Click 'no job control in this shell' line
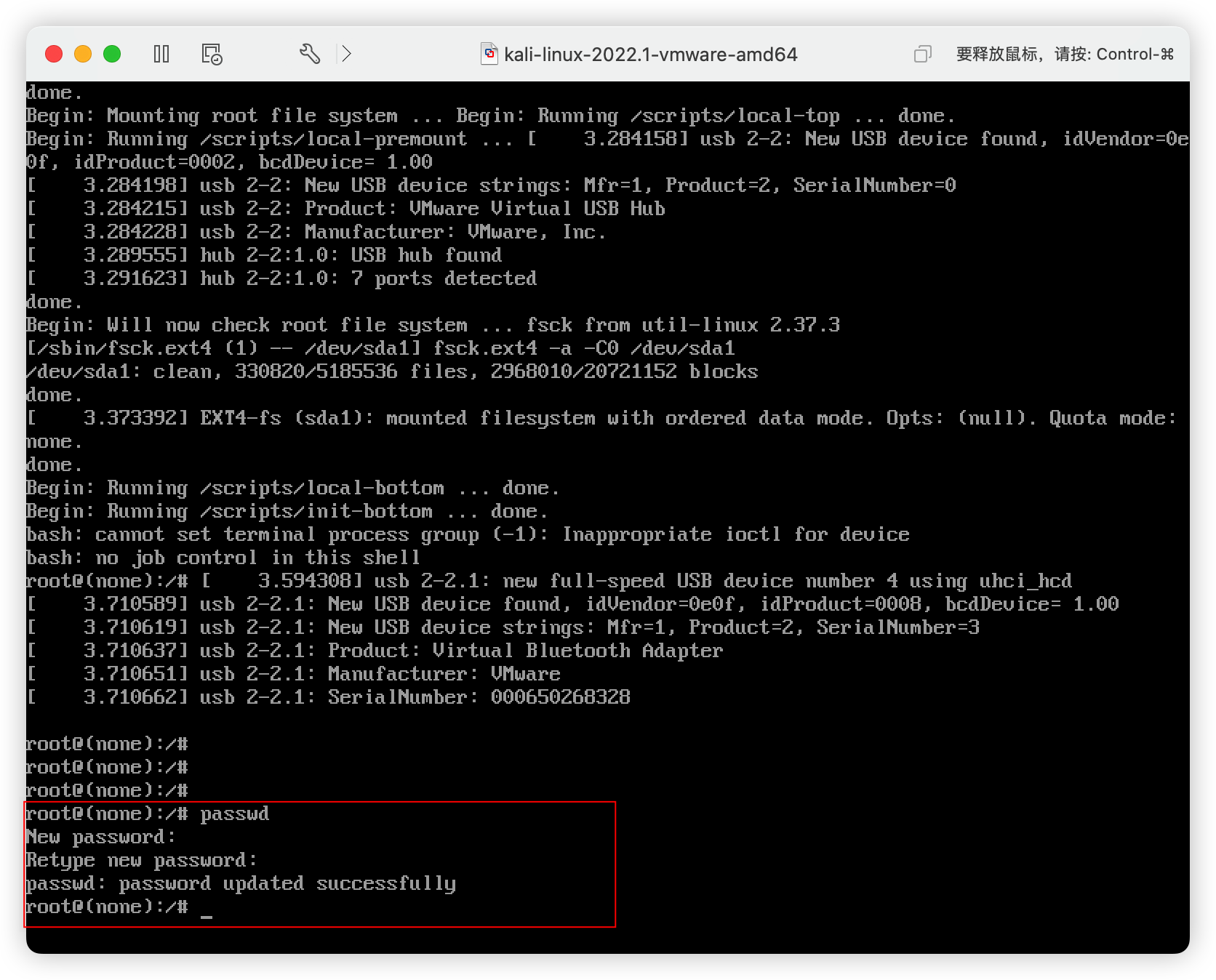 223,558
